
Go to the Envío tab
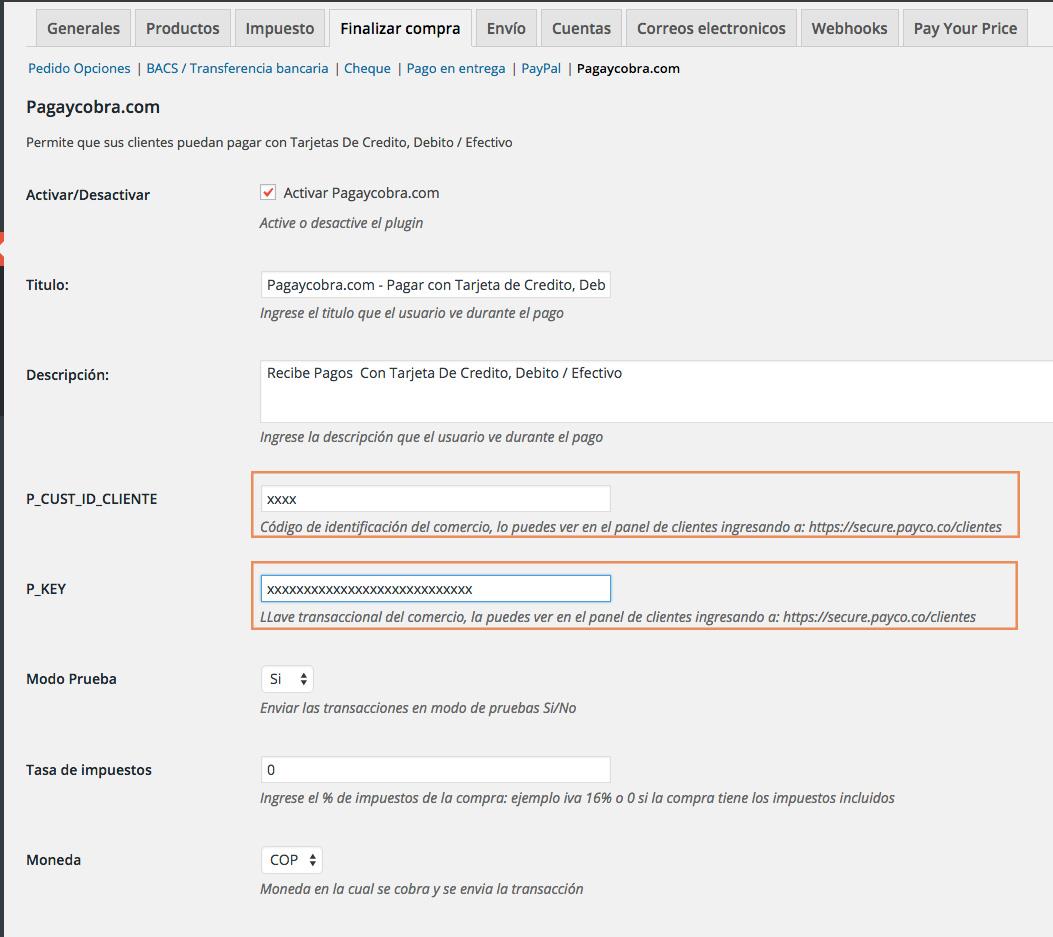point(506,28)
